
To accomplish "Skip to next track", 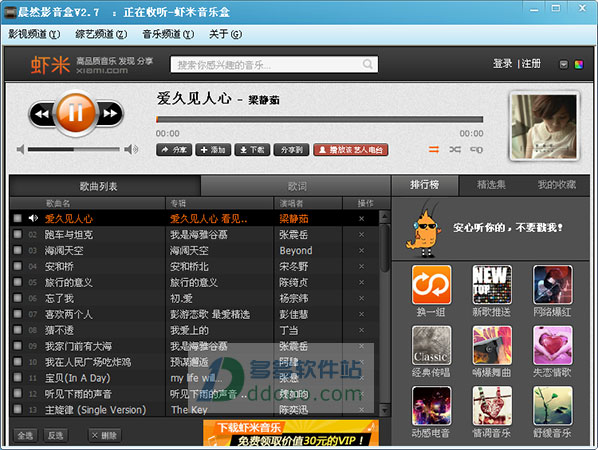I will (110, 113).
